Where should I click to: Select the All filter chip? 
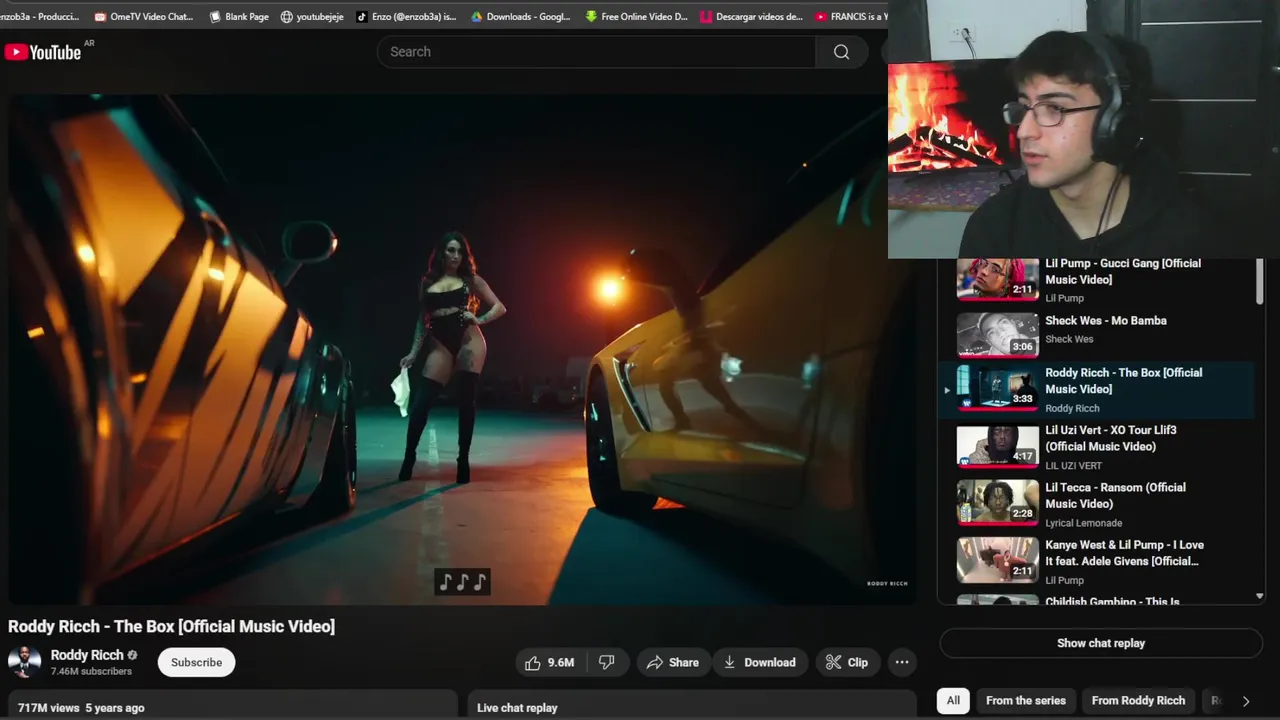pos(953,700)
